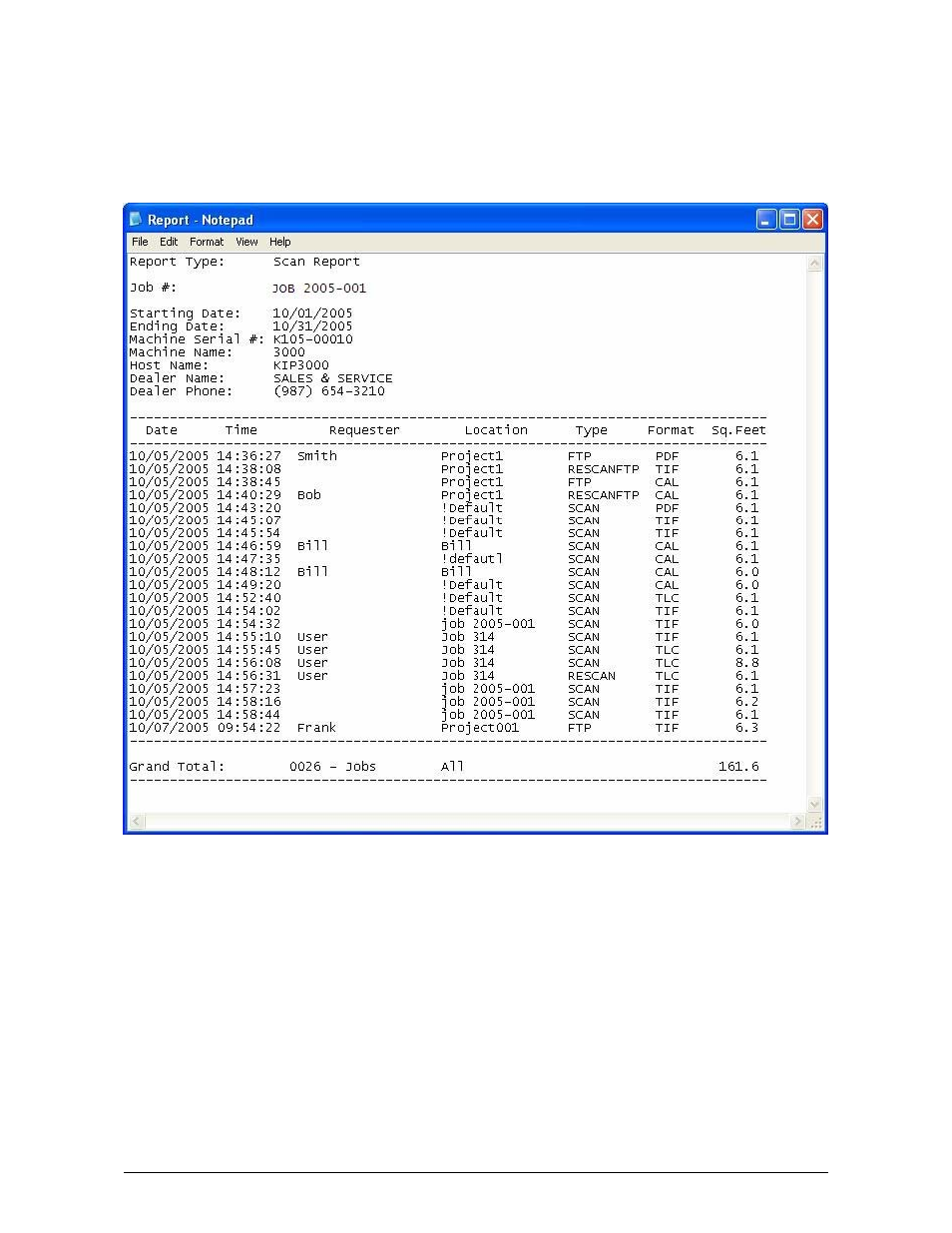The image size is (952, 1233).
Task: Click the '8.8' square feet value
Action: tap(747, 663)
